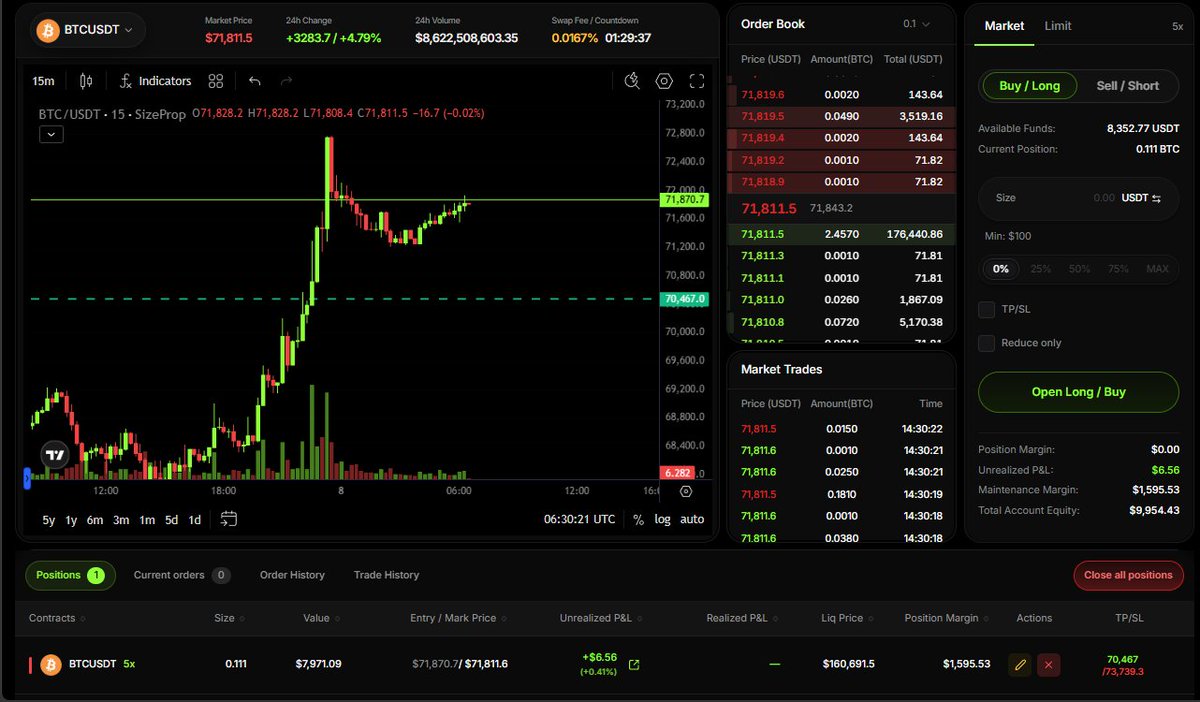Screen dimensions: 1200x702
Task: Switch to the Limit order tab
Action: click(1058, 26)
